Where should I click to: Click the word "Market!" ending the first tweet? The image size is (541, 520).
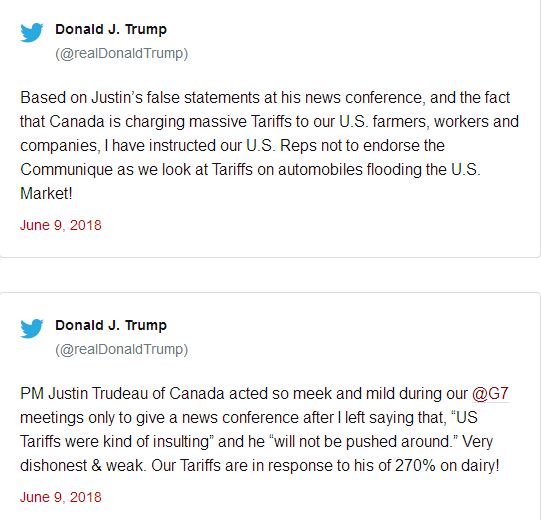(x=46, y=194)
